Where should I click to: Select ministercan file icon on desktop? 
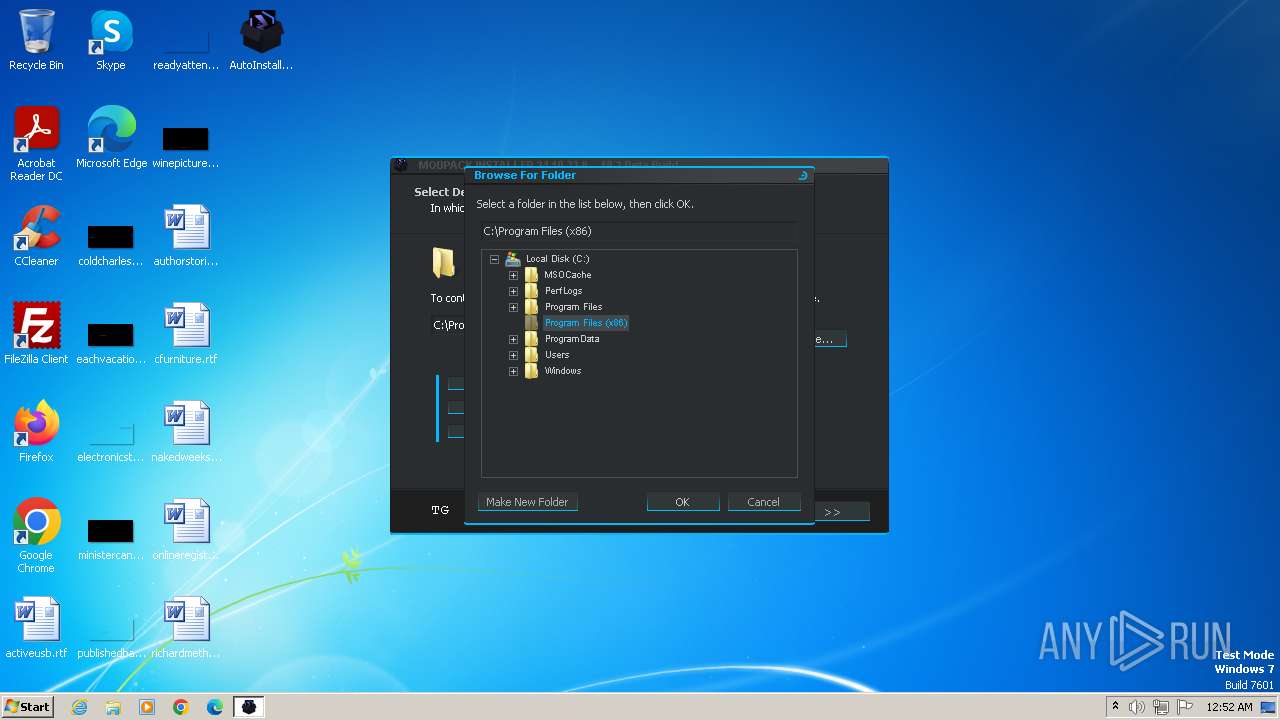click(x=110, y=537)
